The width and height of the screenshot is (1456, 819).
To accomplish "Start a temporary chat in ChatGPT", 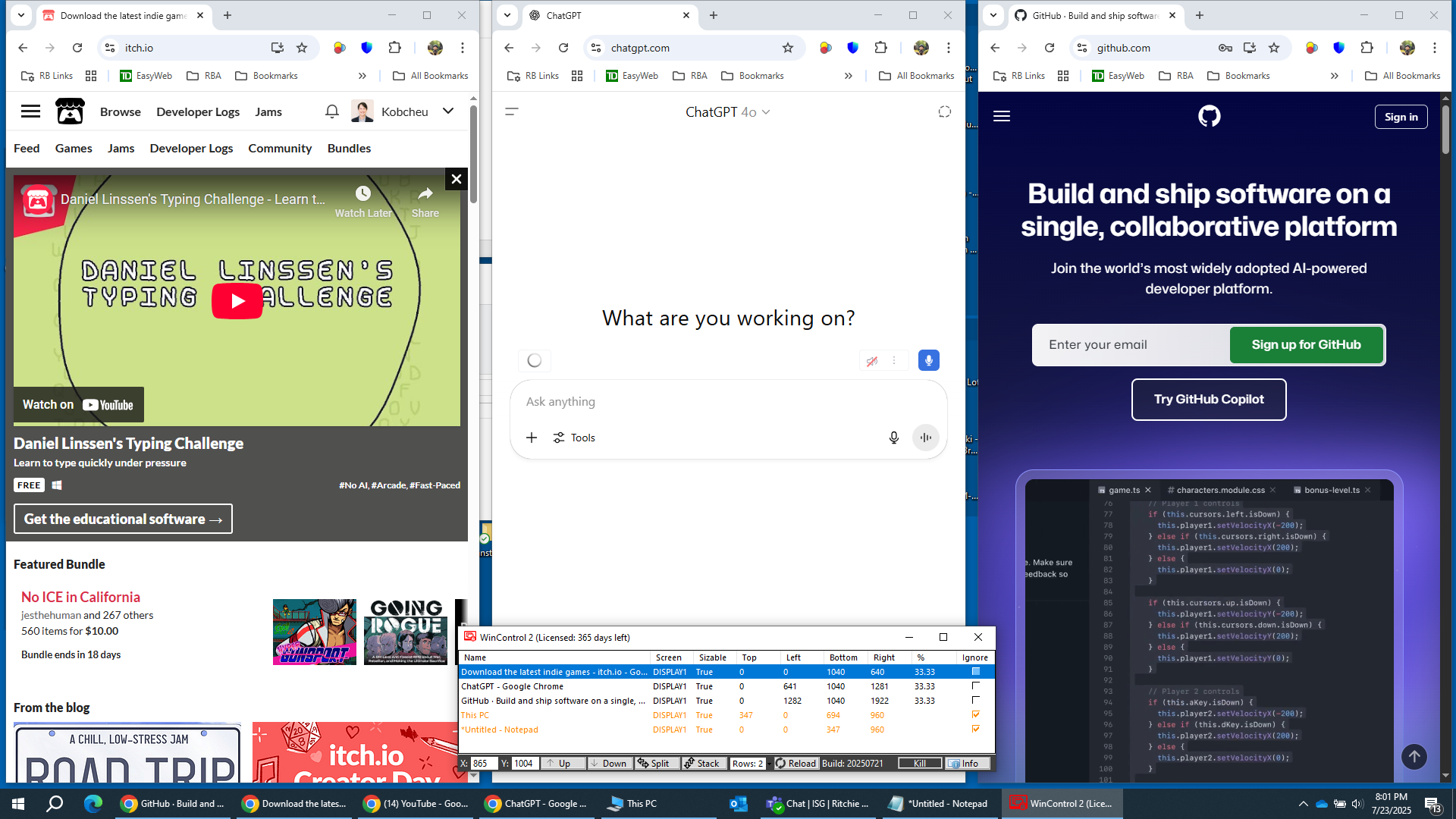I will (x=944, y=111).
